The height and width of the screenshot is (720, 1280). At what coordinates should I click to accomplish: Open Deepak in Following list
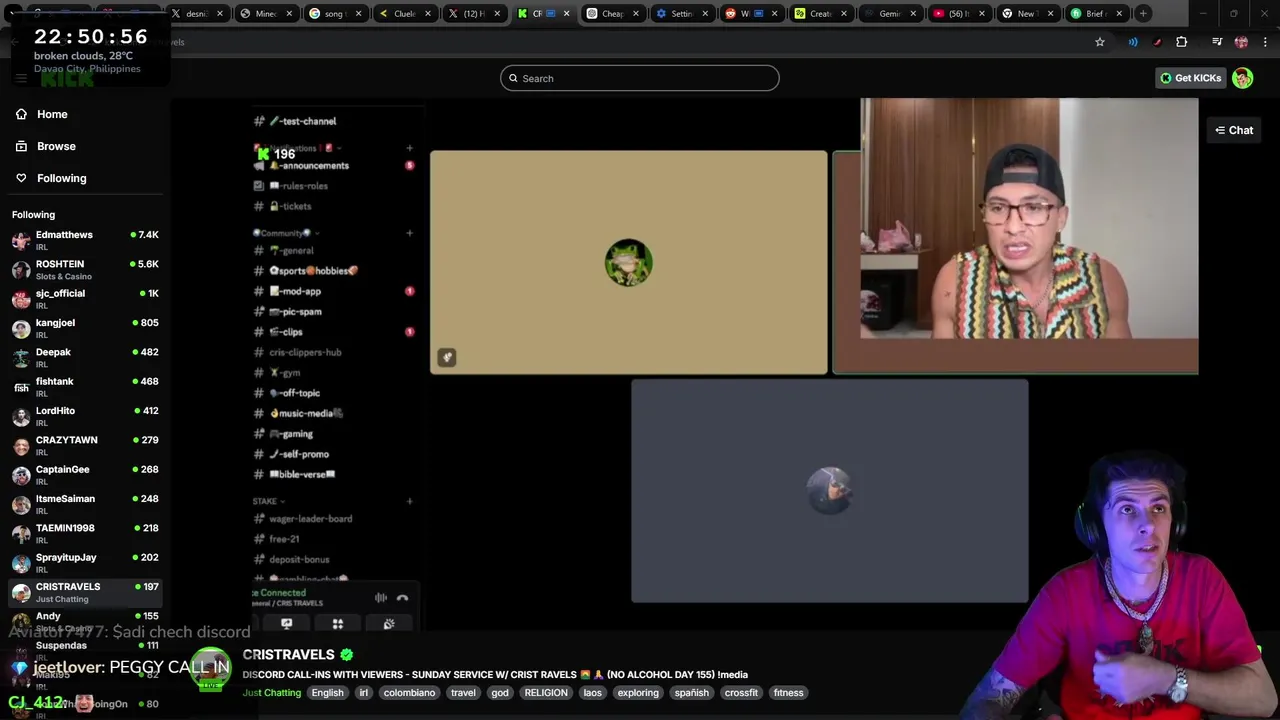(84, 357)
